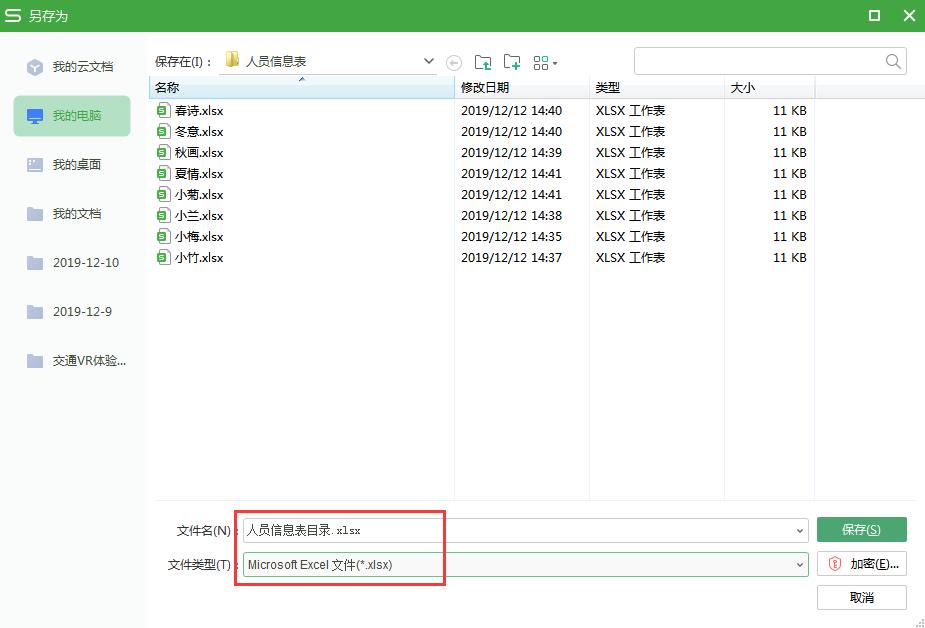Click the magnifier icon in the search box
925x628 pixels.
pyautogui.click(x=892, y=60)
